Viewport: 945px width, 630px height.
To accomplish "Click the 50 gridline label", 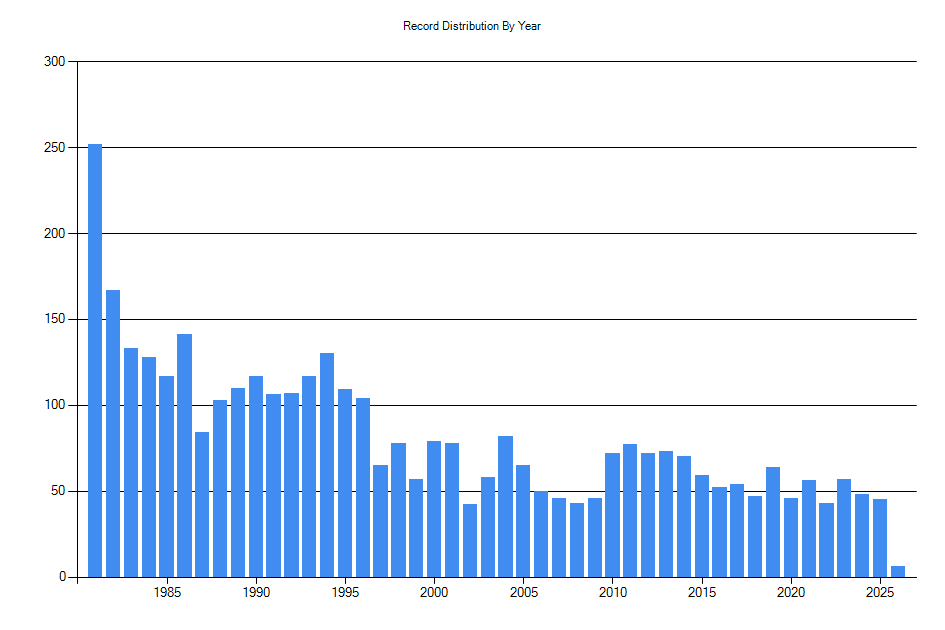I will [56, 490].
